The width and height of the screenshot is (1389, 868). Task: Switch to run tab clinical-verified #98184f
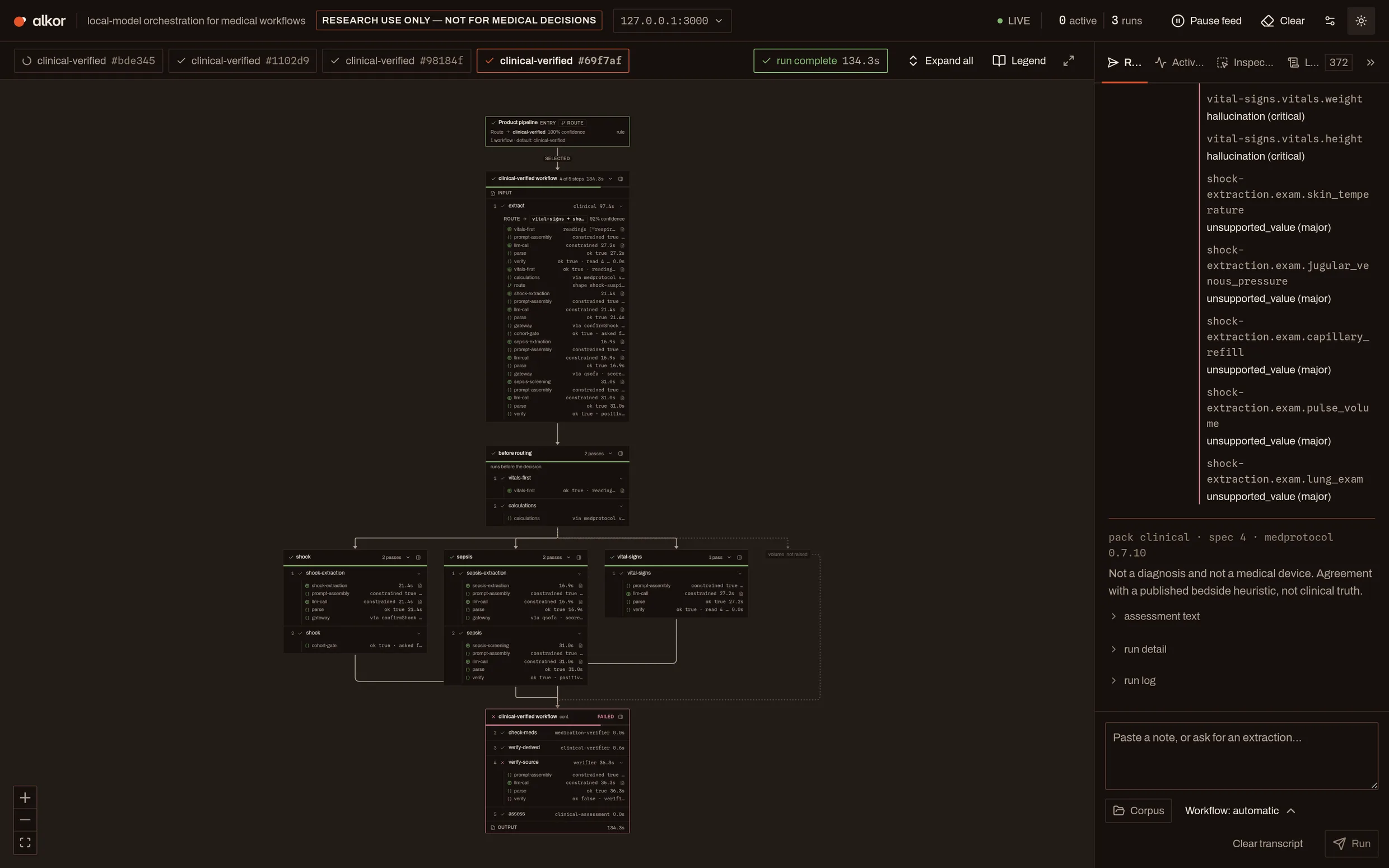click(x=397, y=61)
